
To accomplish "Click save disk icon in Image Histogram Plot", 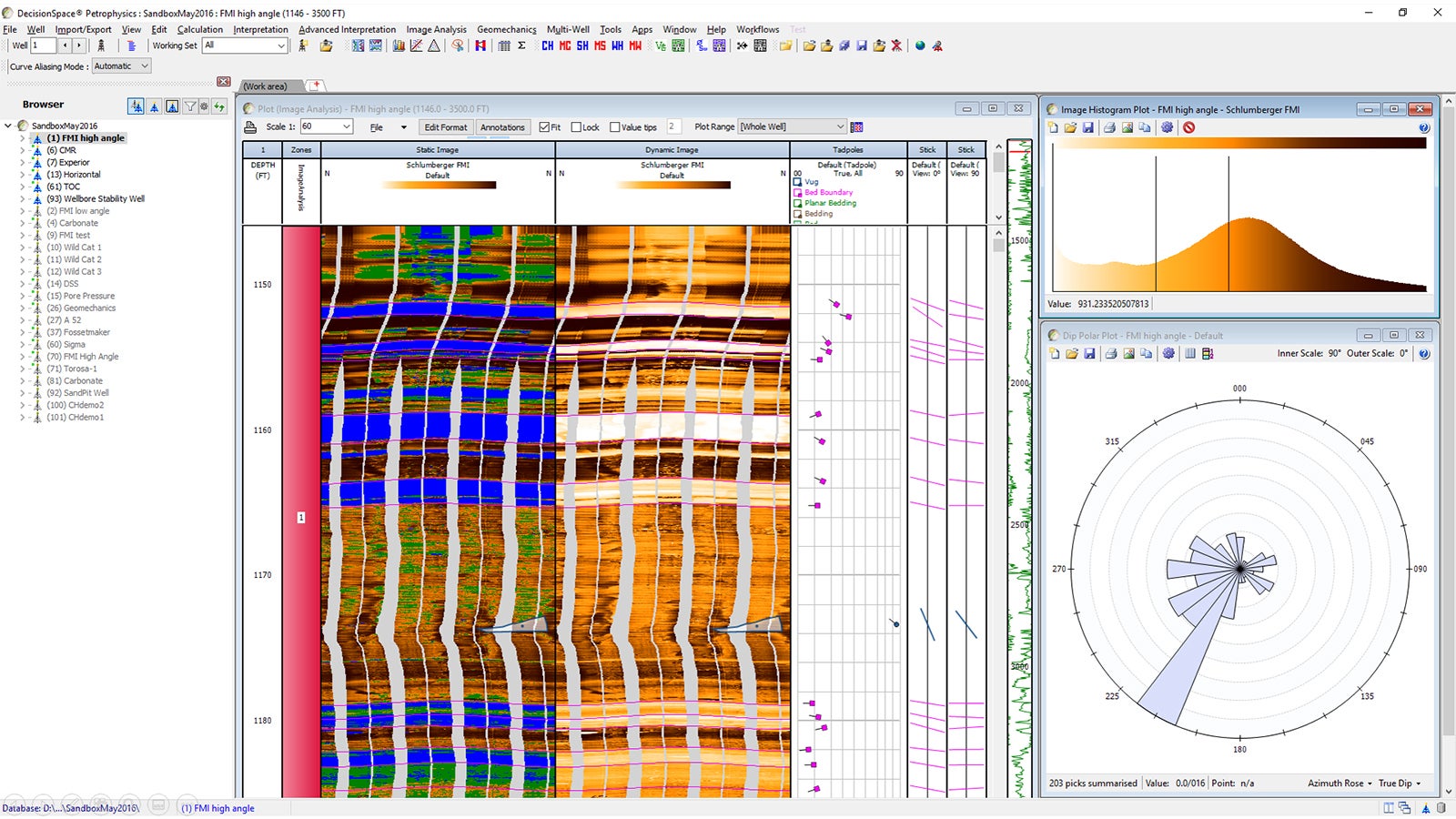I will pyautogui.click(x=1088, y=127).
